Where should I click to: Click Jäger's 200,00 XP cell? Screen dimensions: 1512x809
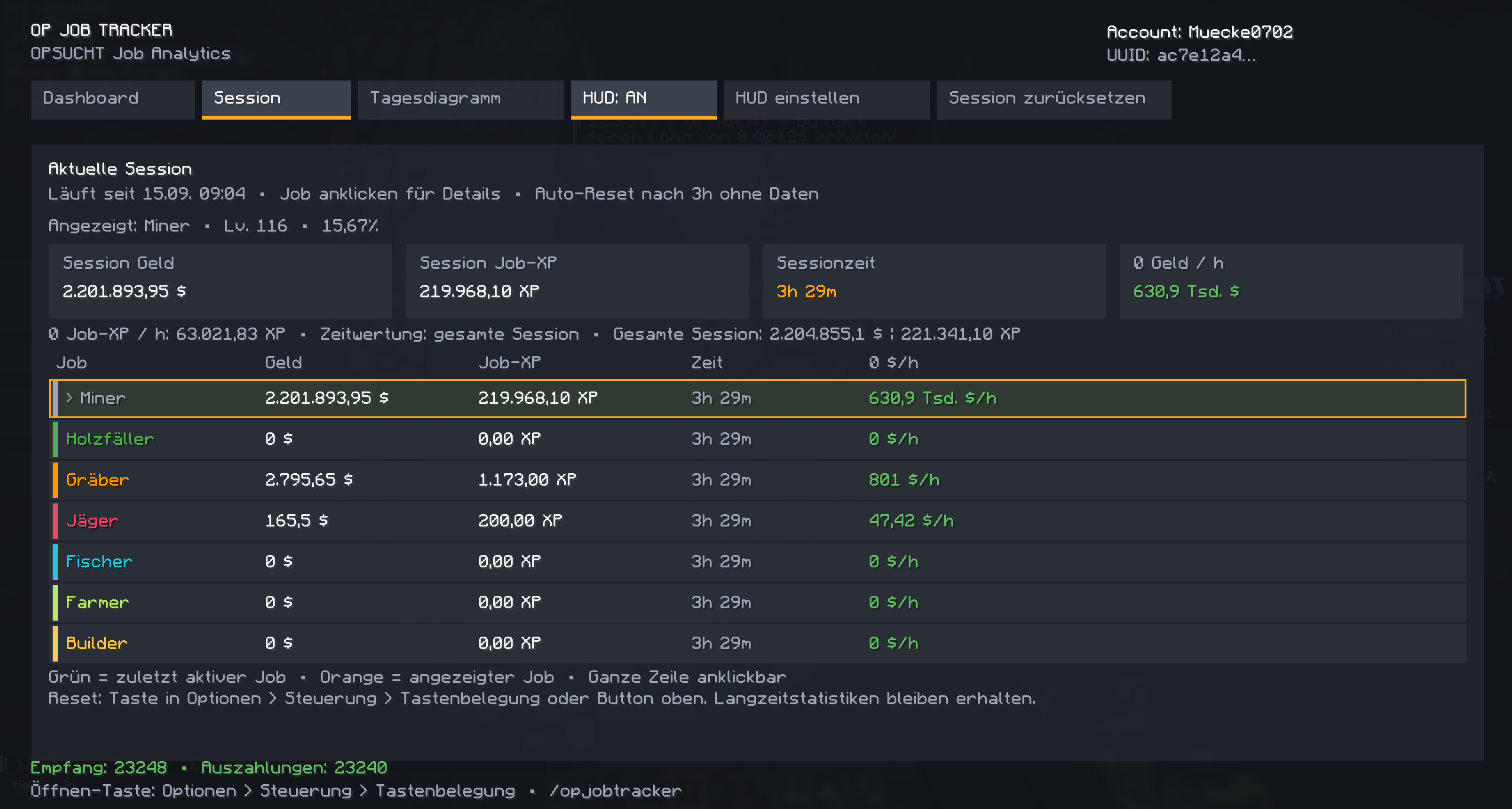point(520,521)
